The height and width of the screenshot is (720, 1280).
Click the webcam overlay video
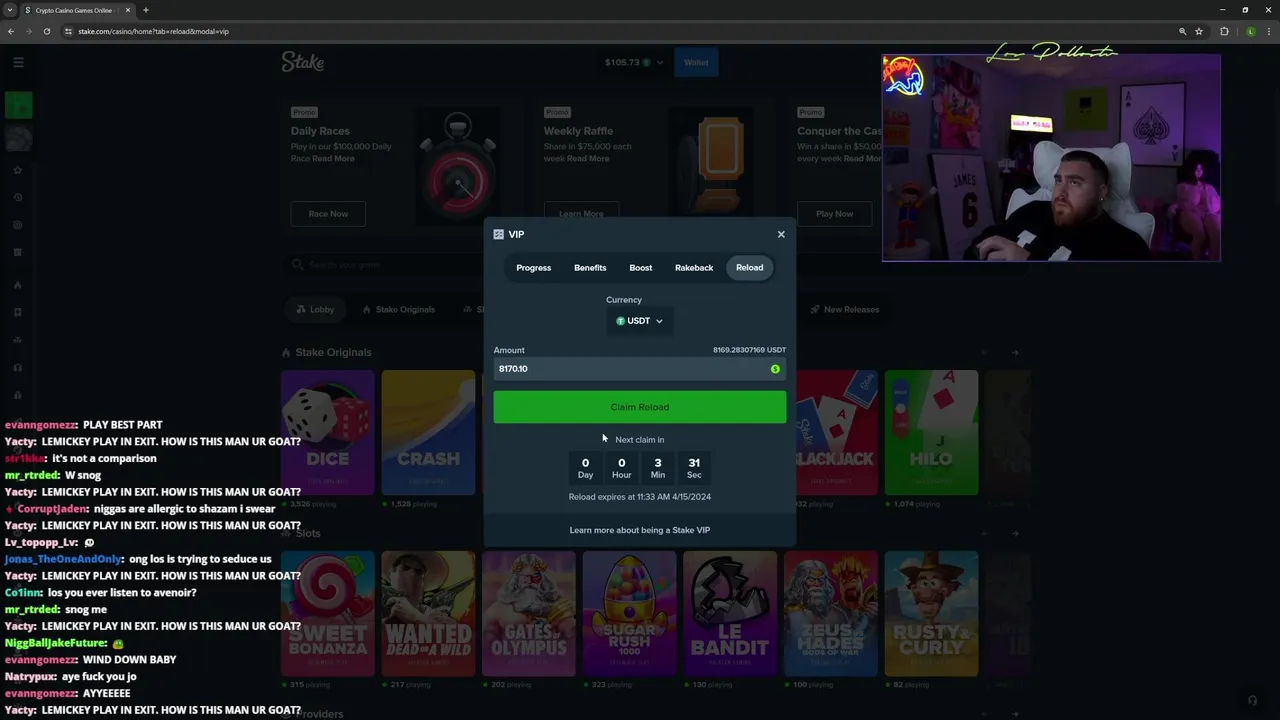[x=1051, y=158]
